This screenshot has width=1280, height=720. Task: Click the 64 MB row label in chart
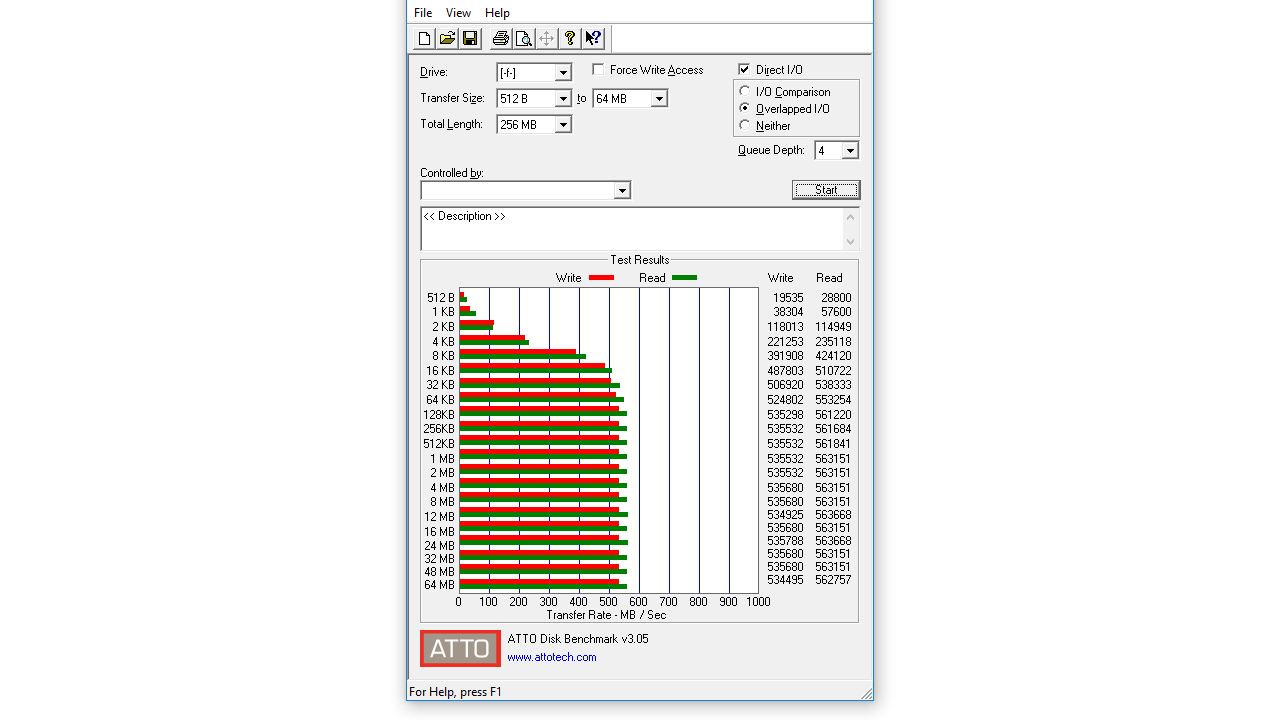(x=440, y=585)
